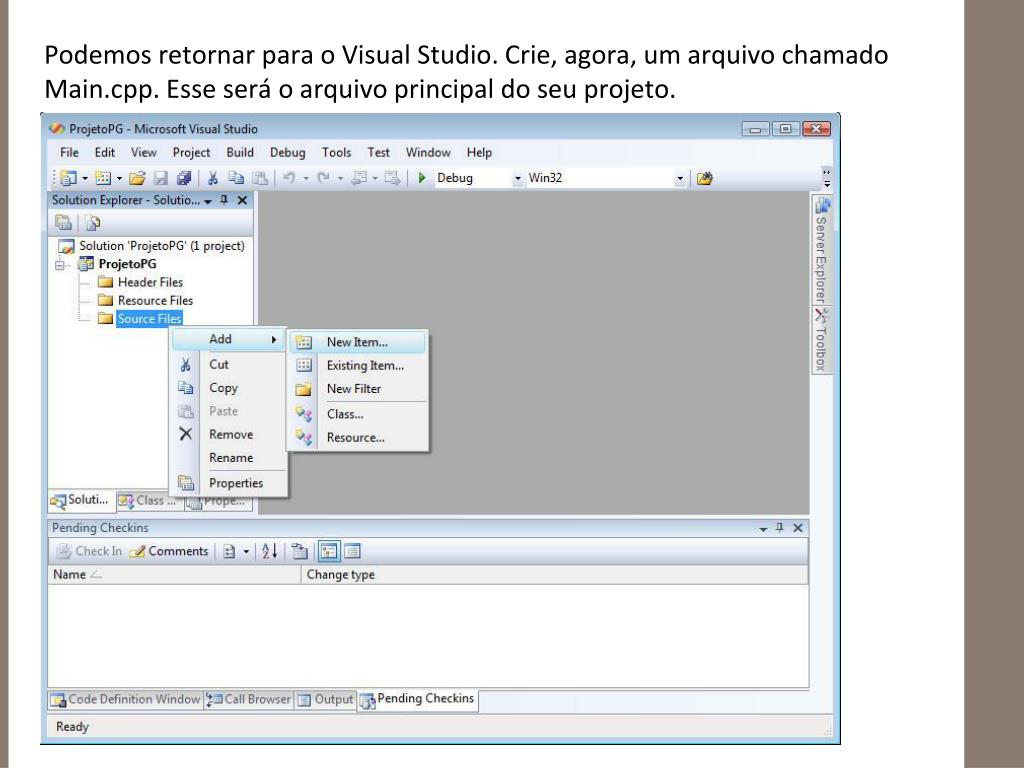Open the toolbar options overflow arrow
The width and height of the screenshot is (1024, 768).
[827, 178]
